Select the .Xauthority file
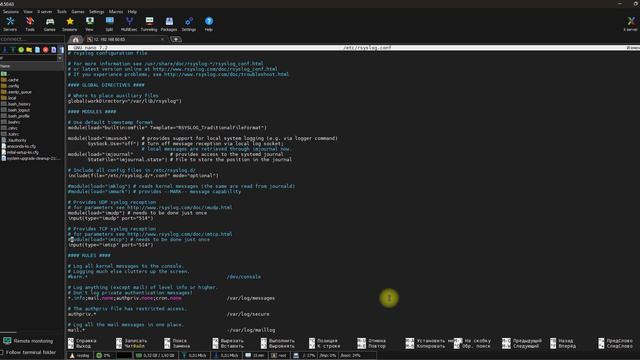This screenshot has height=360, width=640. pyautogui.click(x=14, y=140)
